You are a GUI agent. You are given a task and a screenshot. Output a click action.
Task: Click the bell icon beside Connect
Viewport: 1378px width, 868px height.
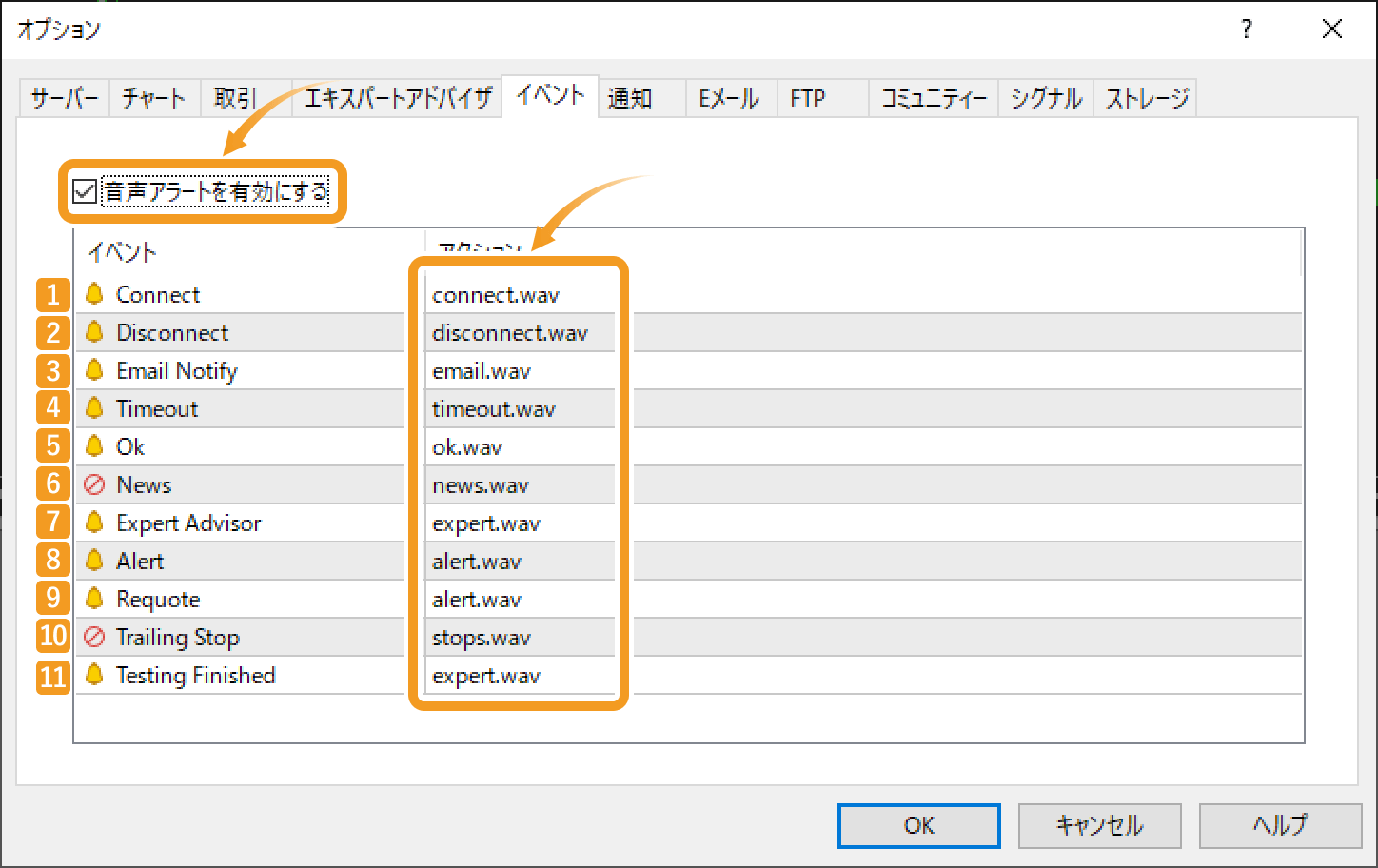coord(94,294)
